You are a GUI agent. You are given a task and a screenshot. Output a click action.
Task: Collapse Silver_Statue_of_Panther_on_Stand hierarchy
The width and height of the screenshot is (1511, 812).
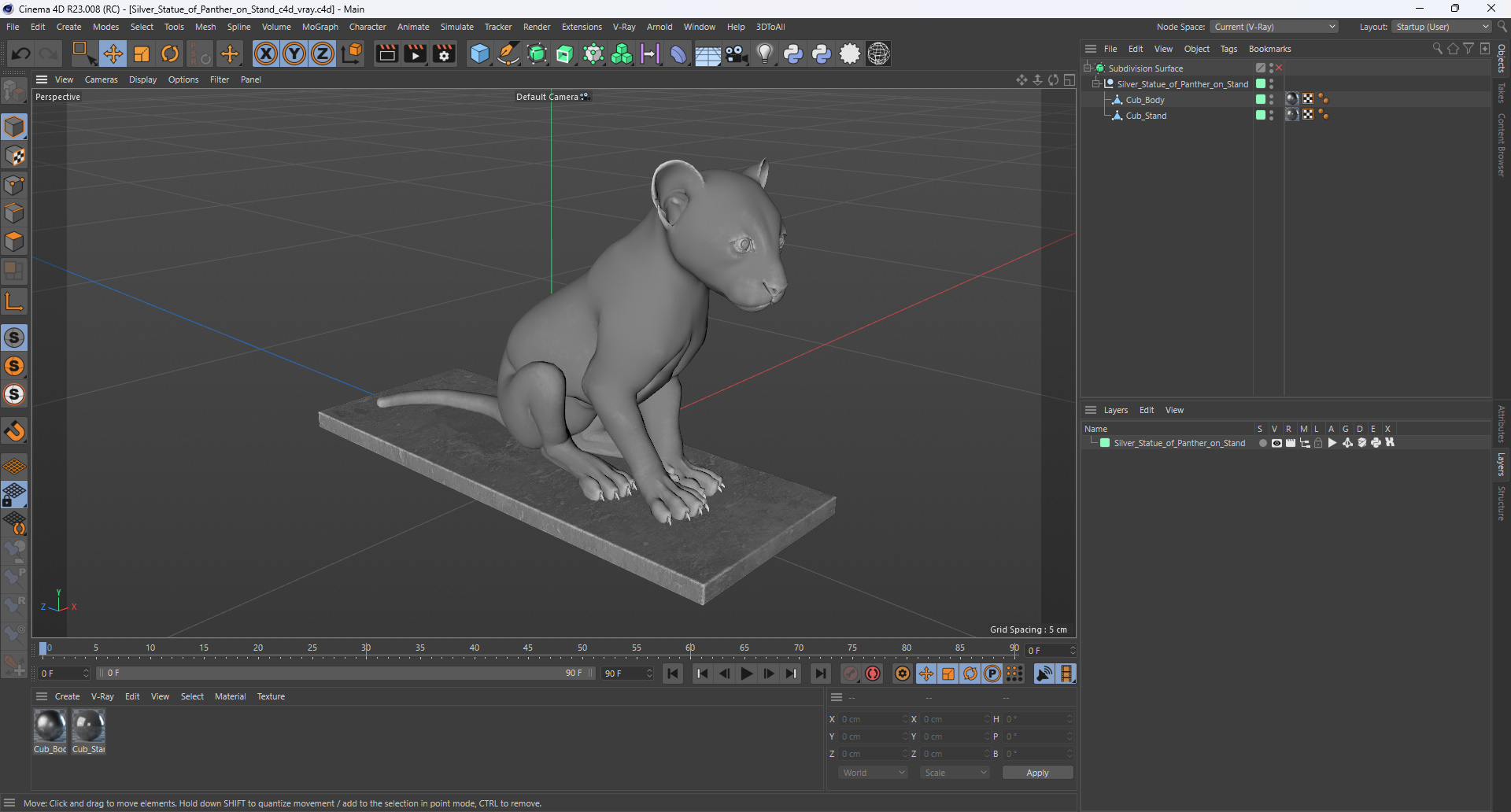click(1096, 83)
